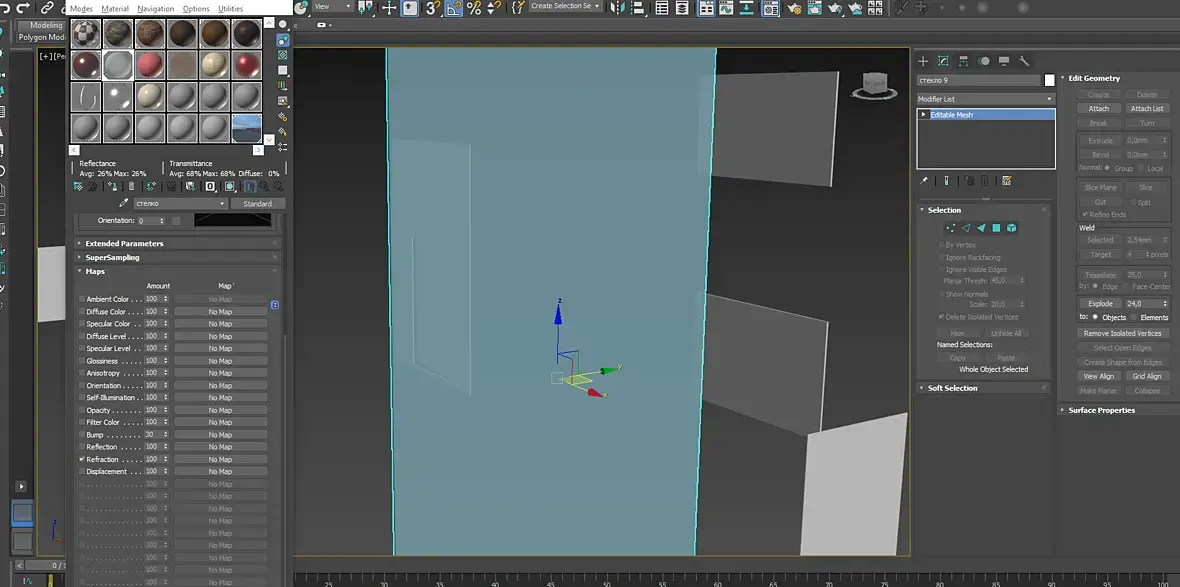Open the Create command panel tab

(x=923, y=61)
